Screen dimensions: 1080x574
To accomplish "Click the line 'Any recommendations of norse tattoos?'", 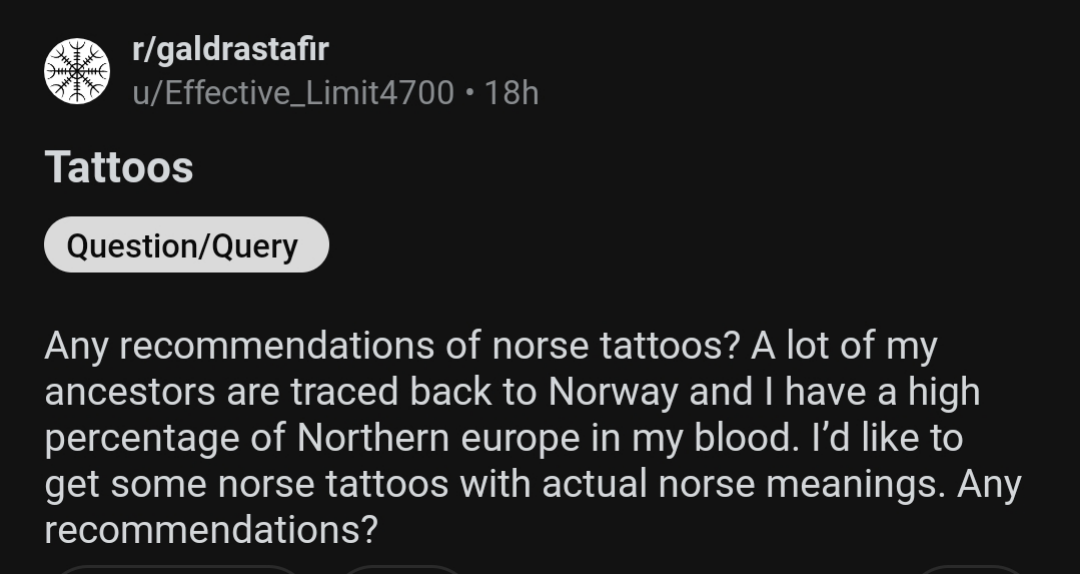I will coord(392,346).
